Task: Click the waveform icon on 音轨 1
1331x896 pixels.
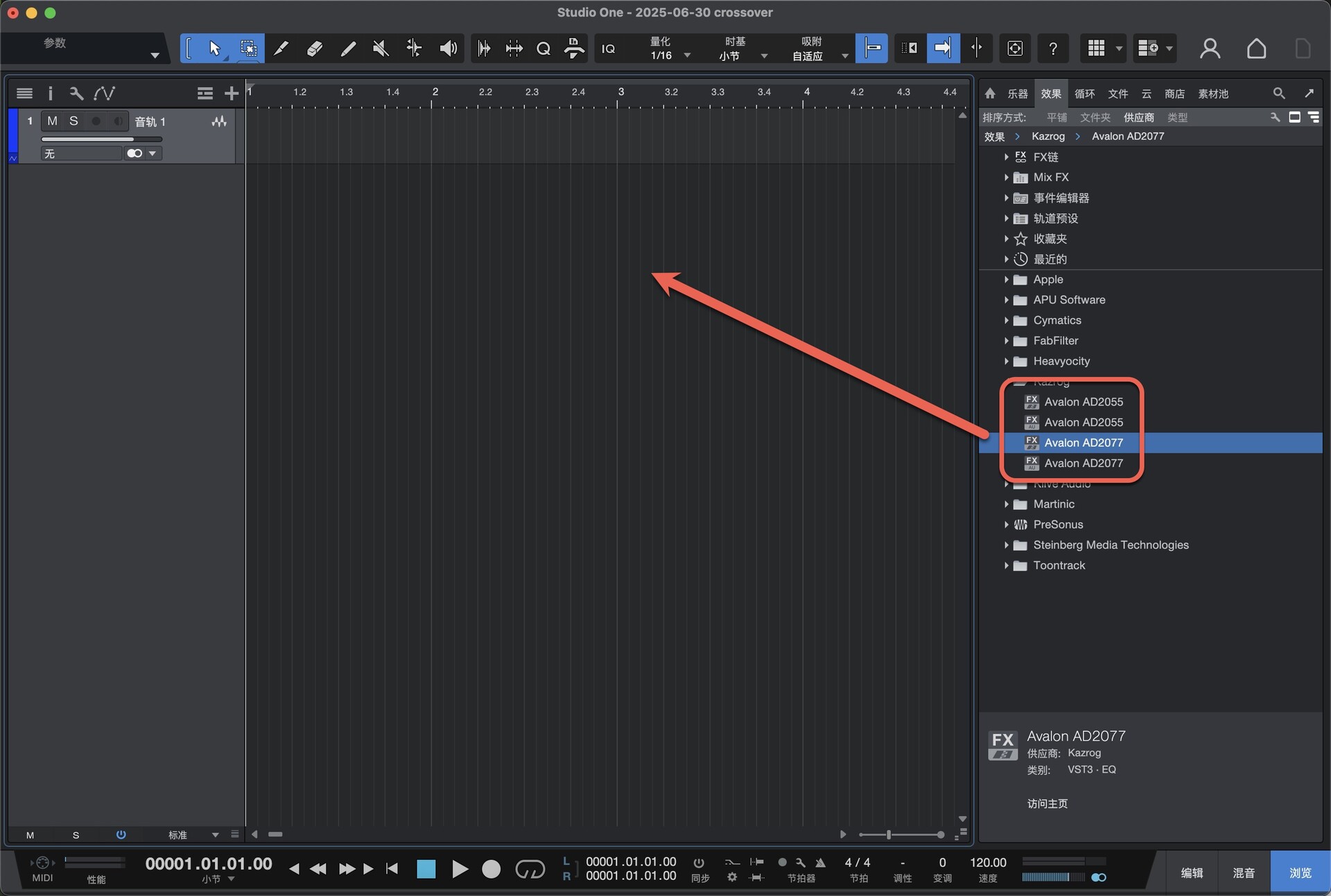Action: pyautogui.click(x=219, y=122)
